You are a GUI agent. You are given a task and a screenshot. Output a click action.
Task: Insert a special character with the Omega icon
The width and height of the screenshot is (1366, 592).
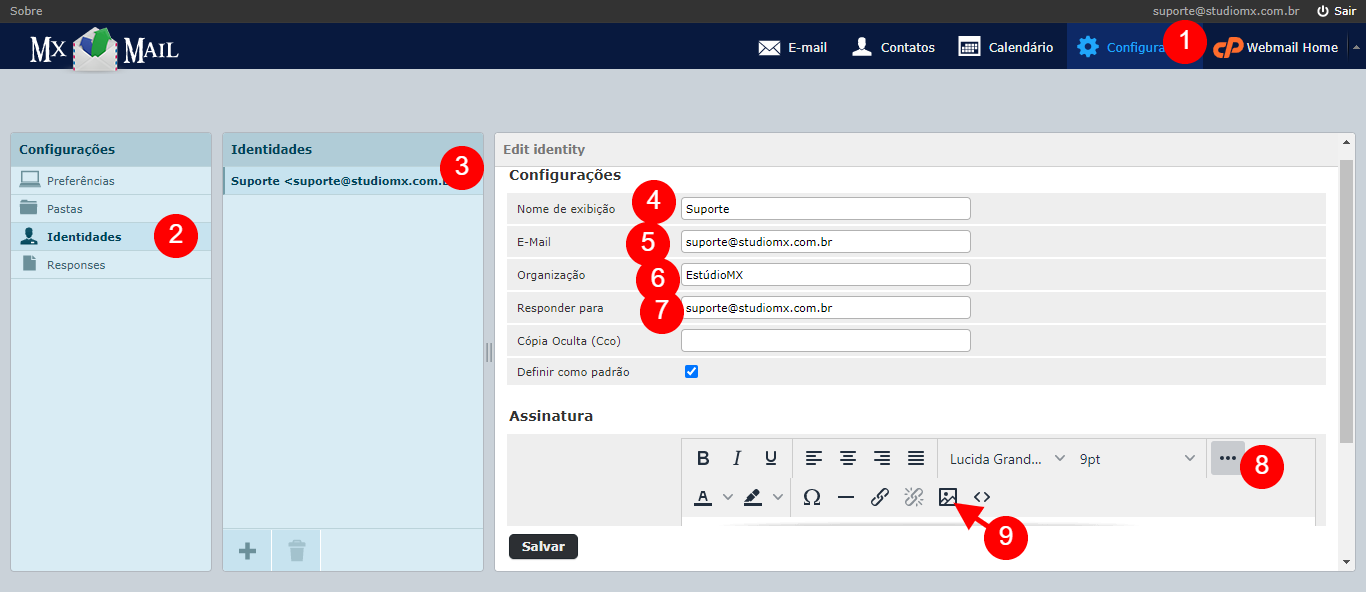[811, 496]
